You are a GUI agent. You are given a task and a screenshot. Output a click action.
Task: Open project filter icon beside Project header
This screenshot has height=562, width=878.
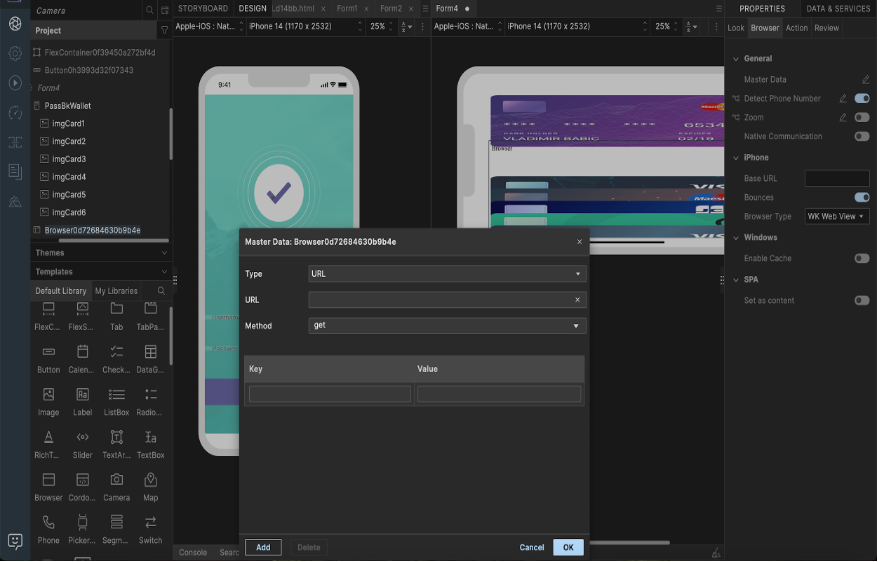pos(164,30)
